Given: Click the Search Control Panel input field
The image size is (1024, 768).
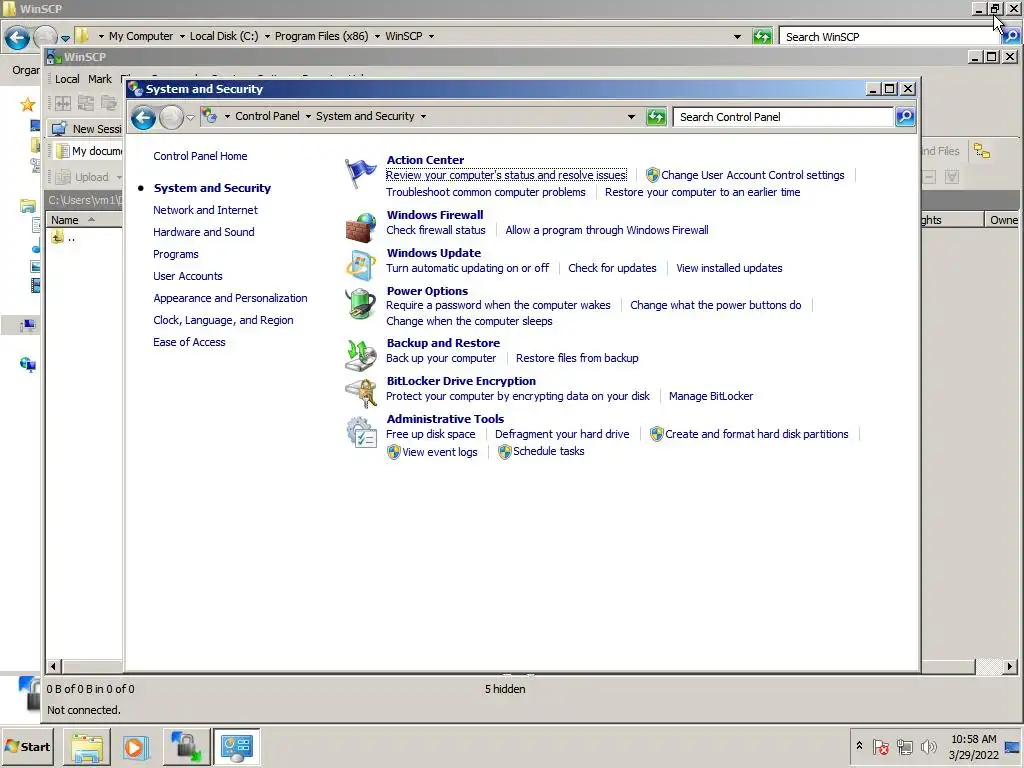Looking at the screenshot, I should 784,117.
